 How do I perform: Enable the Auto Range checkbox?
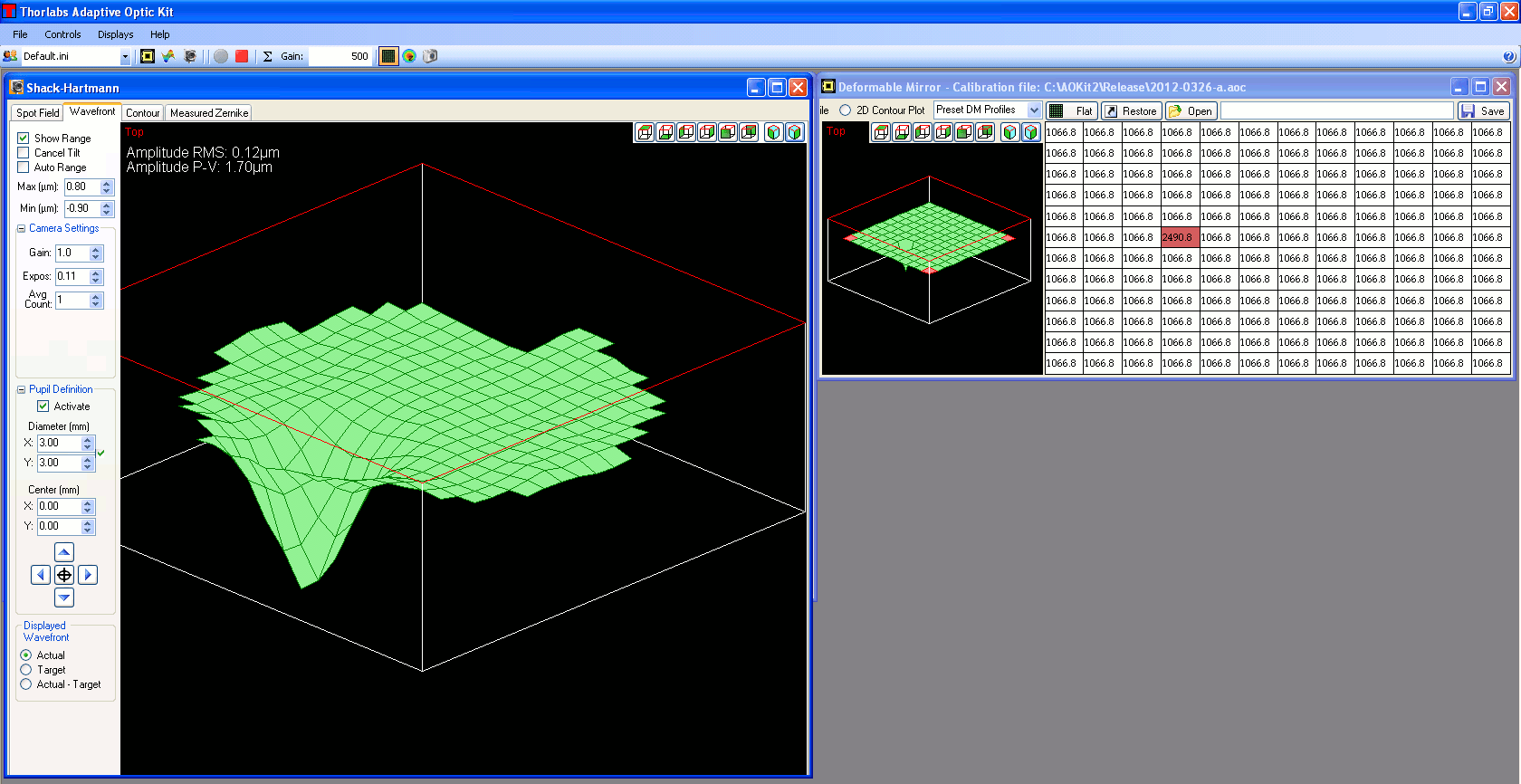(x=24, y=167)
